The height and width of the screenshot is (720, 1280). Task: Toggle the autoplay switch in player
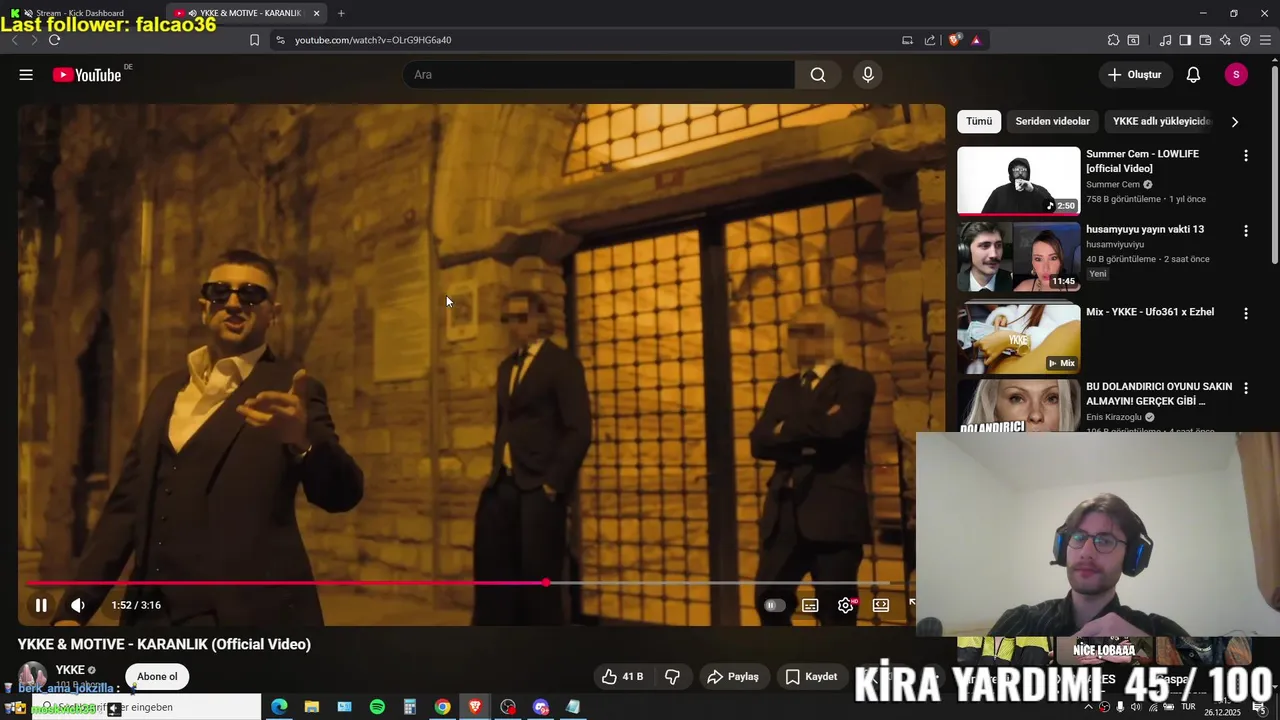(773, 605)
